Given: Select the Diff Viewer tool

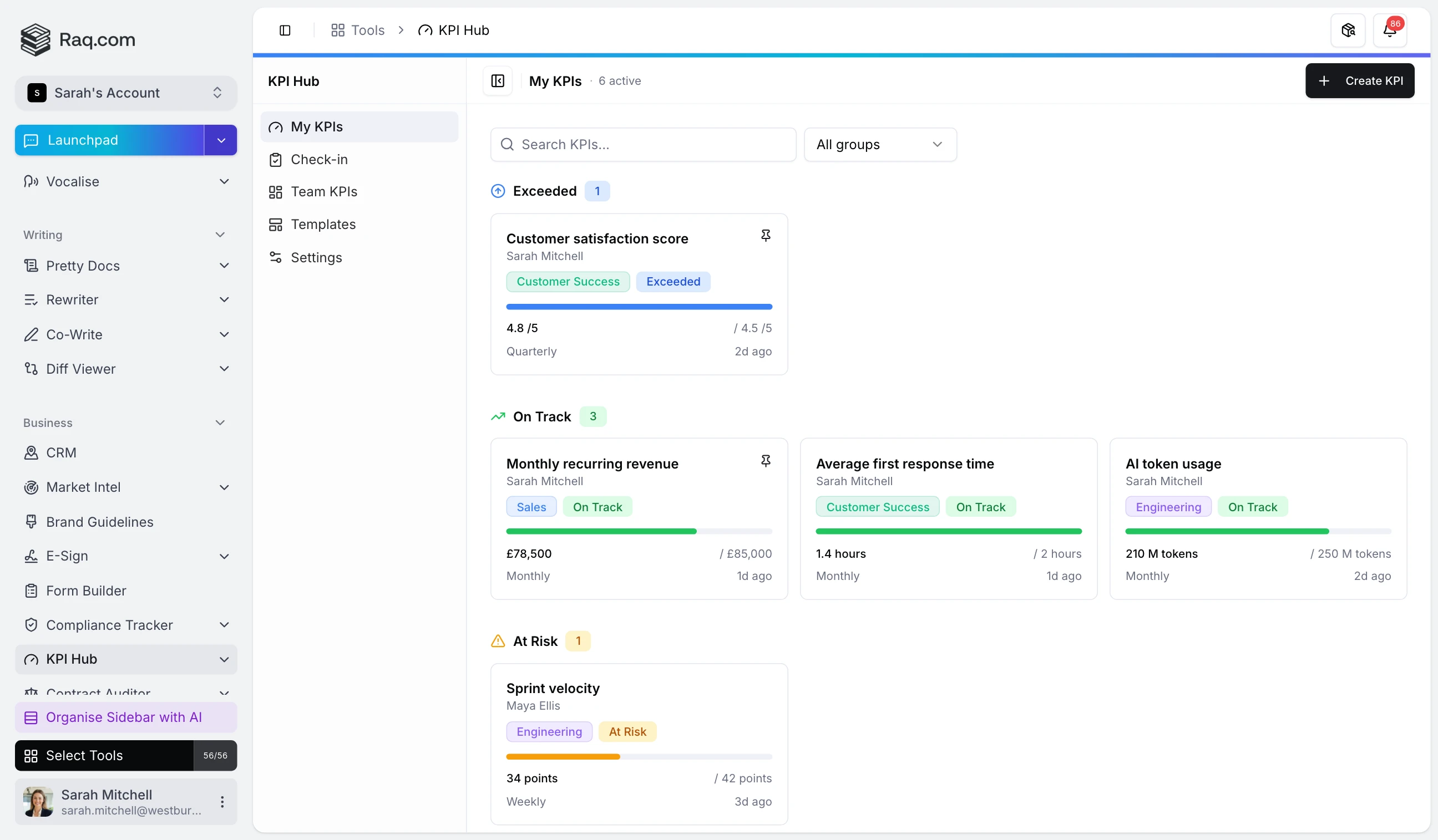Looking at the screenshot, I should click(80, 368).
